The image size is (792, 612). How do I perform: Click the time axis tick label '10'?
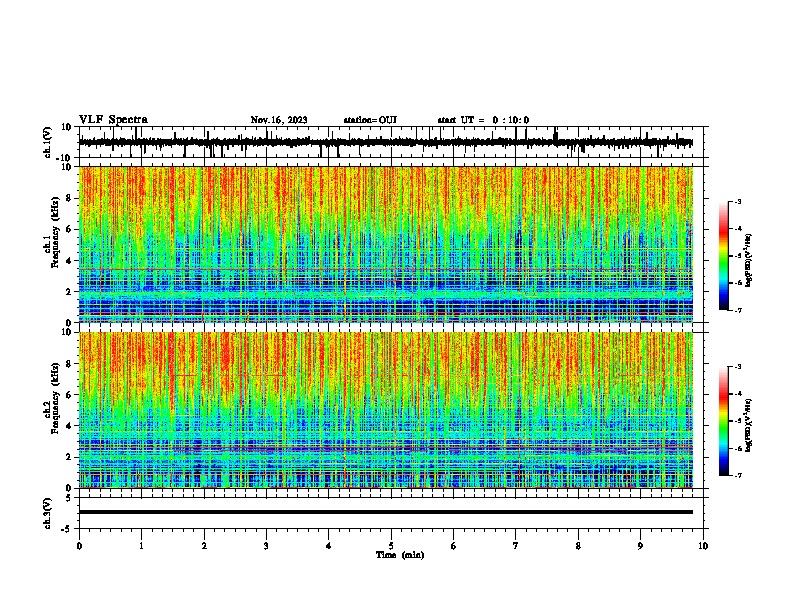point(703,546)
